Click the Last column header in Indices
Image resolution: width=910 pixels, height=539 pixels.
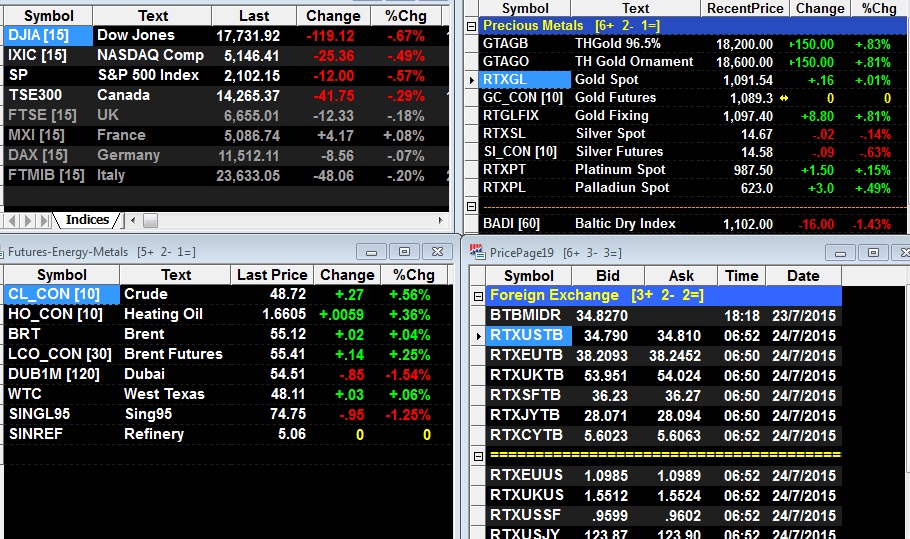click(x=254, y=16)
